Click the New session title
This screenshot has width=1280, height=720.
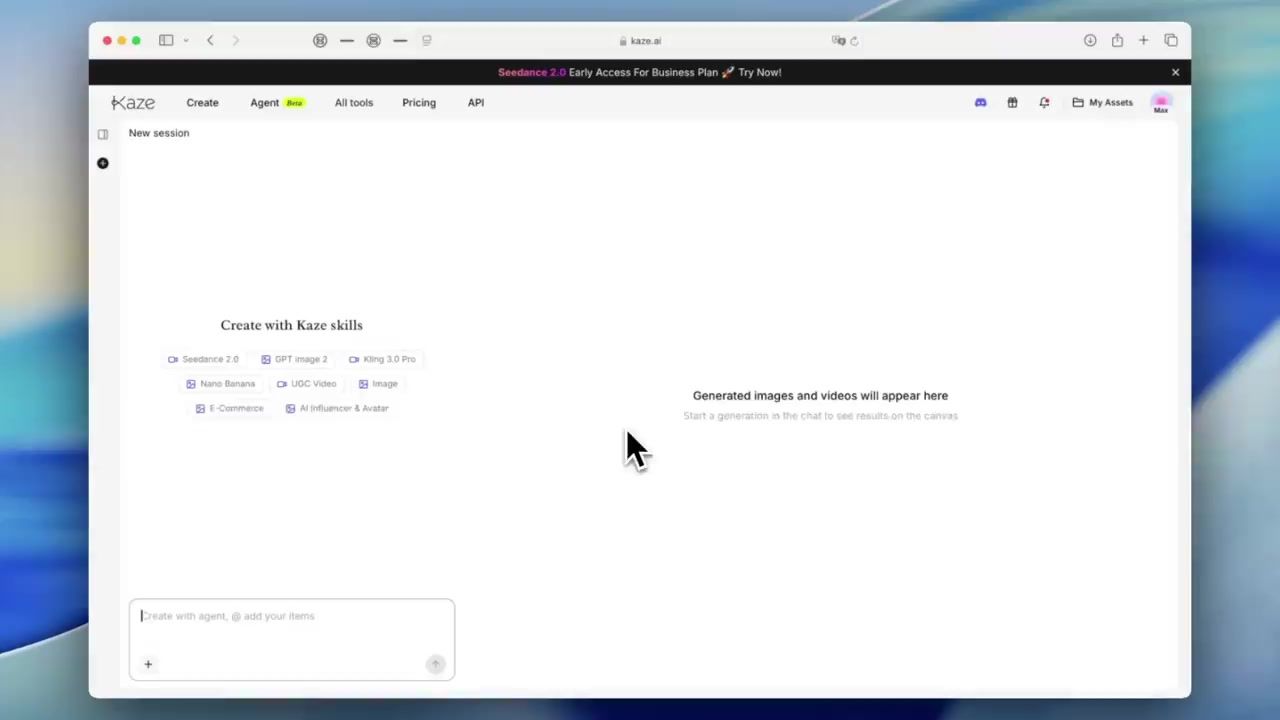pyautogui.click(x=159, y=133)
